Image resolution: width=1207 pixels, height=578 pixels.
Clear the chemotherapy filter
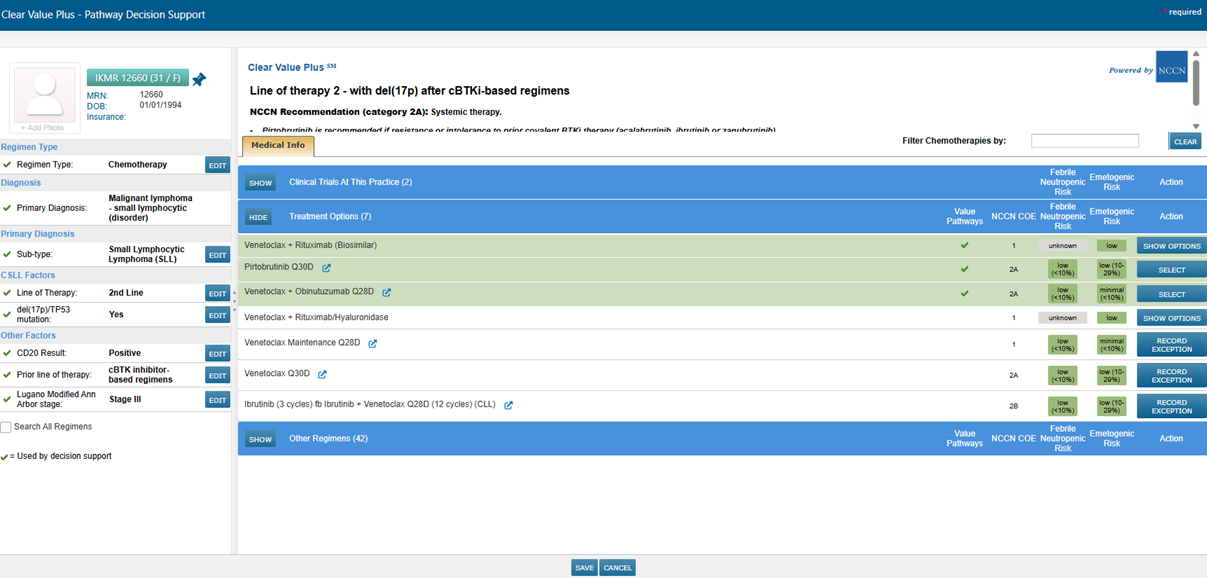[1185, 142]
